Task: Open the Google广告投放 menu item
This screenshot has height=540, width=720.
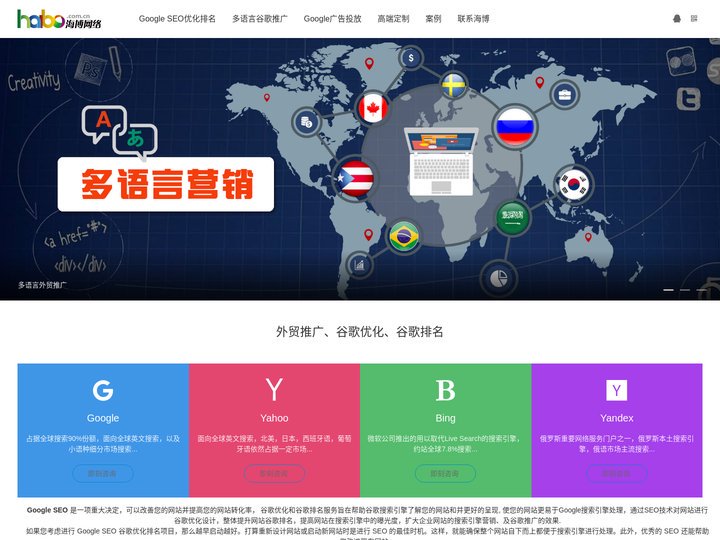Action: point(332,19)
